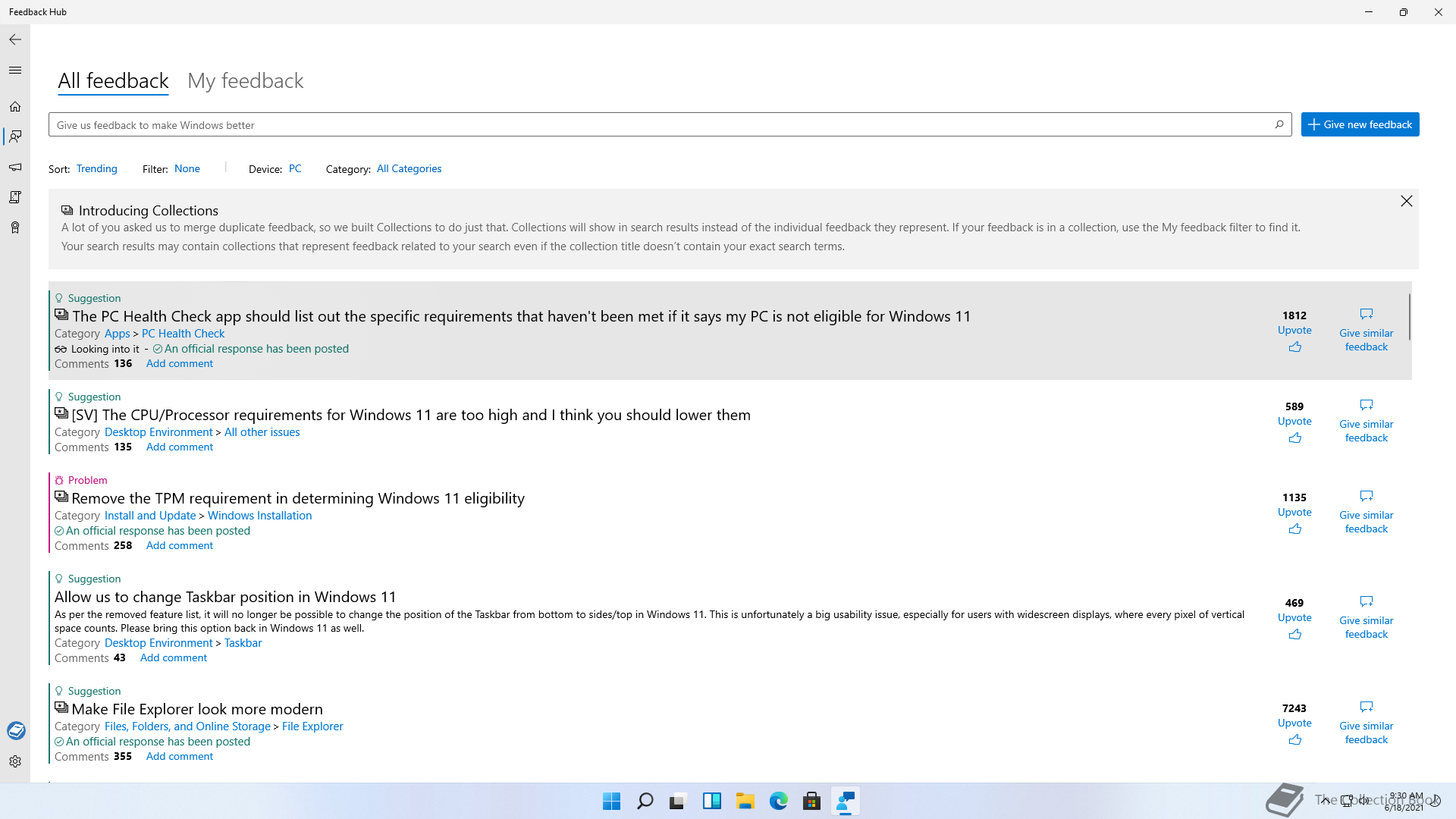Open Settings gear in the sidebar
The height and width of the screenshot is (819, 1456).
[x=15, y=761]
